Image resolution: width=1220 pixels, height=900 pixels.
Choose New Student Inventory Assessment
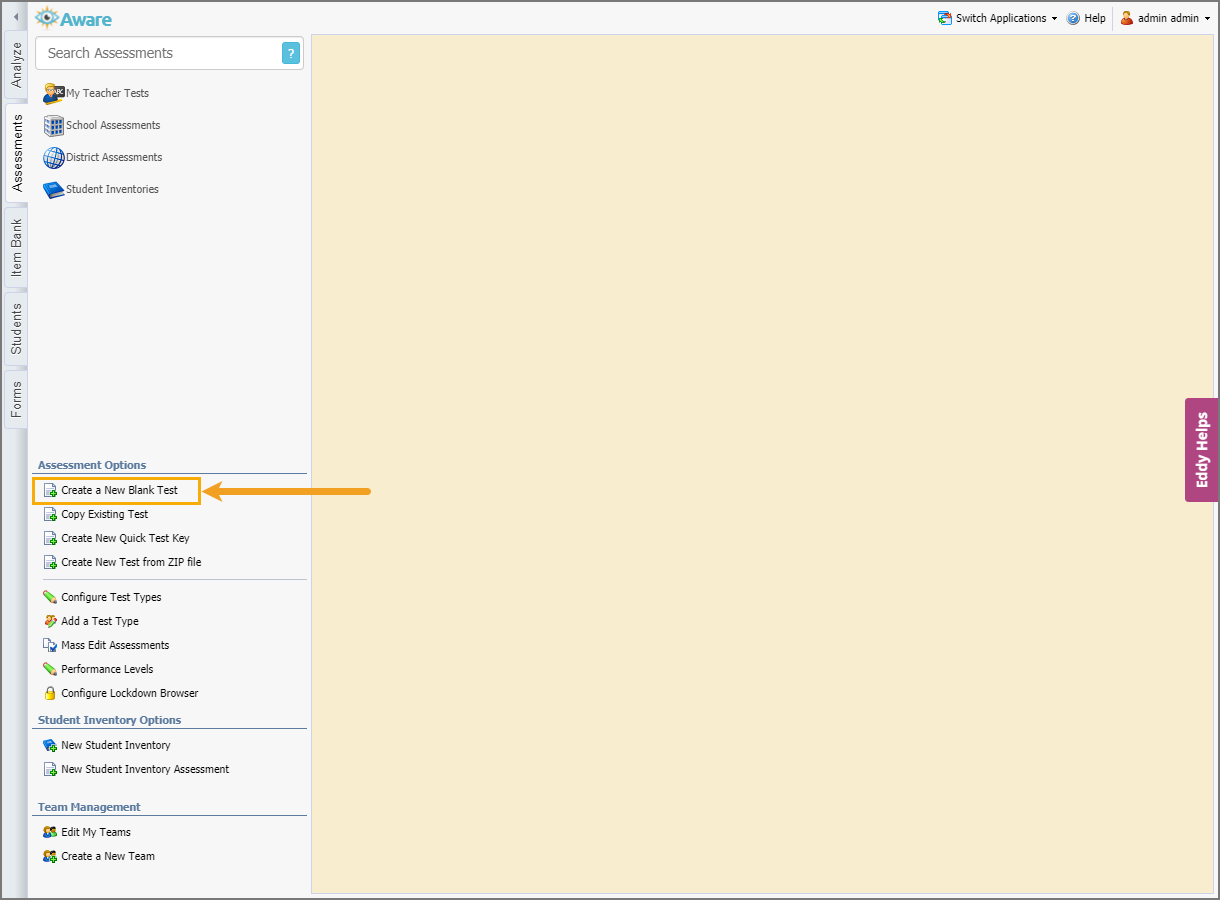(145, 769)
